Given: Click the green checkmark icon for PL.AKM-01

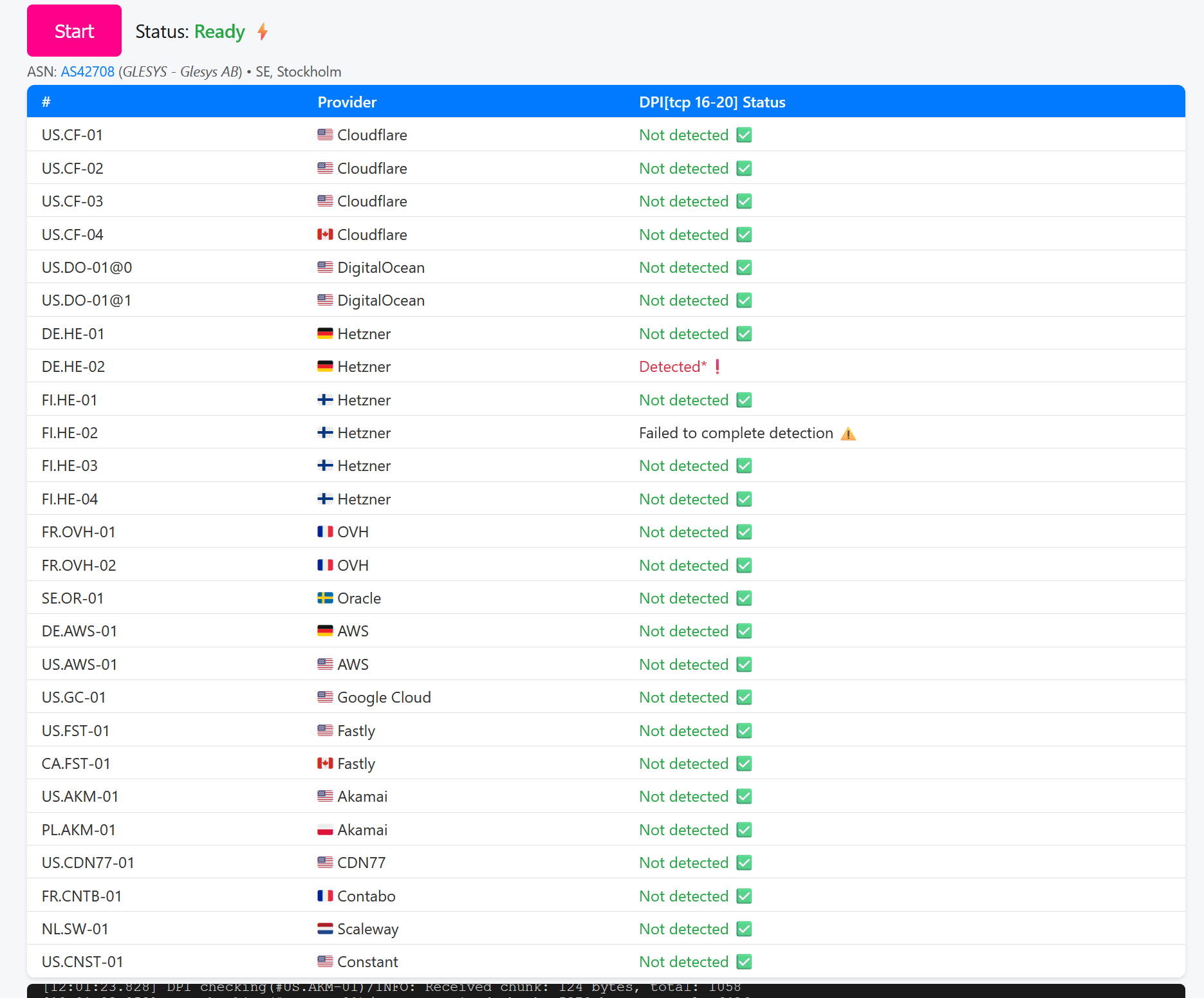Looking at the screenshot, I should click(744, 830).
